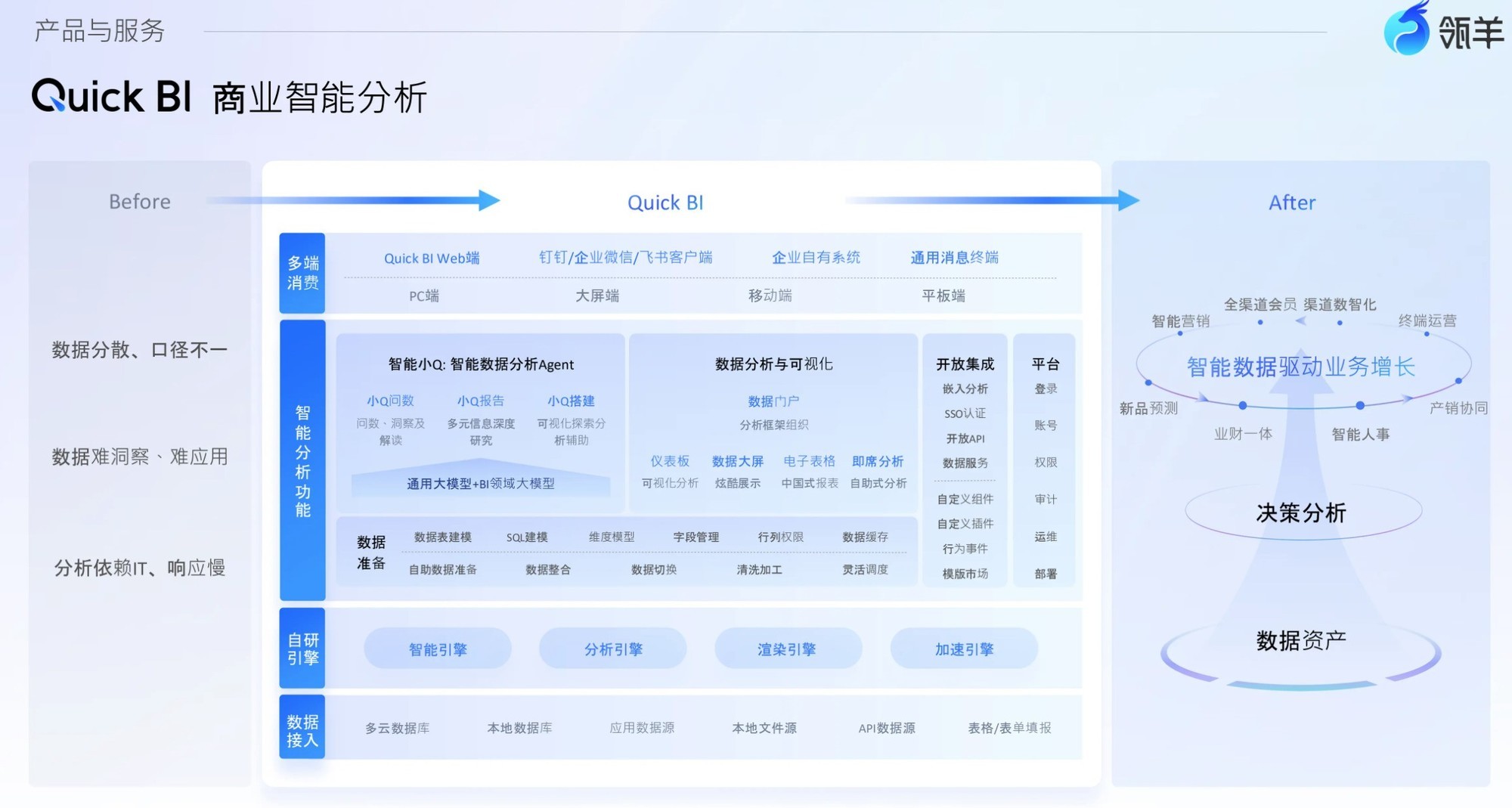Click the 运维 platform entry
Viewport: 1512px width, 808px height.
[1046, 536]
